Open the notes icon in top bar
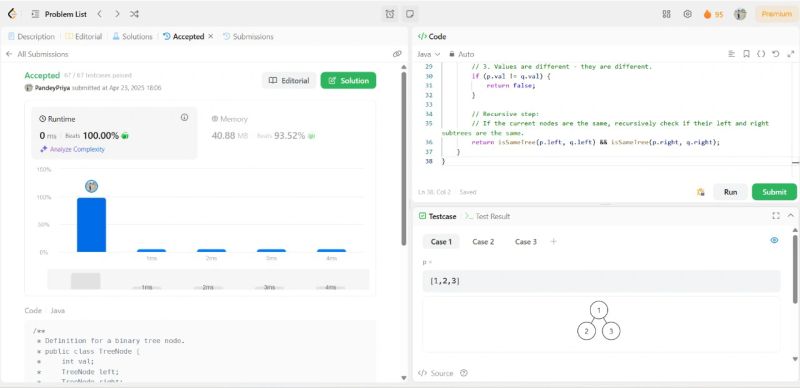 409,14
